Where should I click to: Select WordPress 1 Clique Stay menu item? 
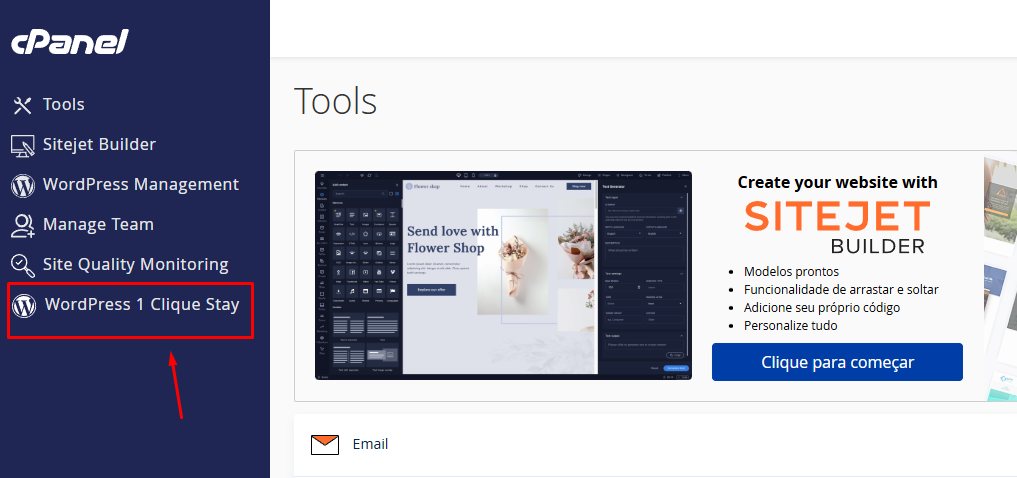coord(142,305)
